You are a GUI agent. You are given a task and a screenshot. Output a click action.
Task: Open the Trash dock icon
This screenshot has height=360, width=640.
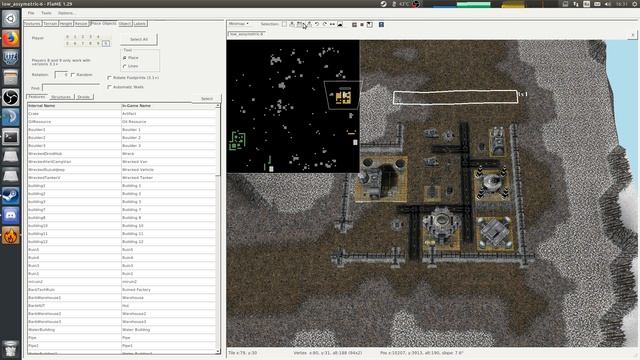11,348
